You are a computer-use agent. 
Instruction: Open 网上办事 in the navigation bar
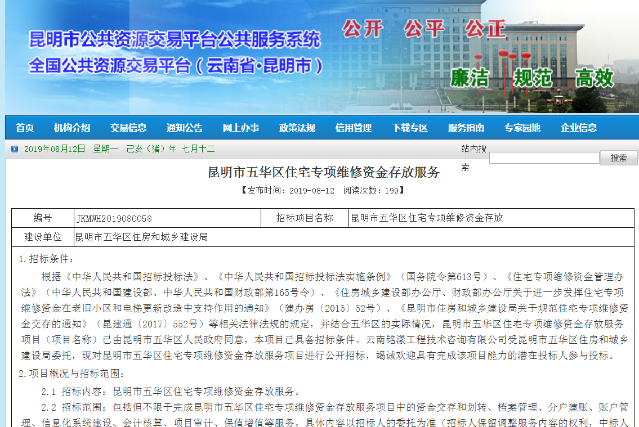241,128
